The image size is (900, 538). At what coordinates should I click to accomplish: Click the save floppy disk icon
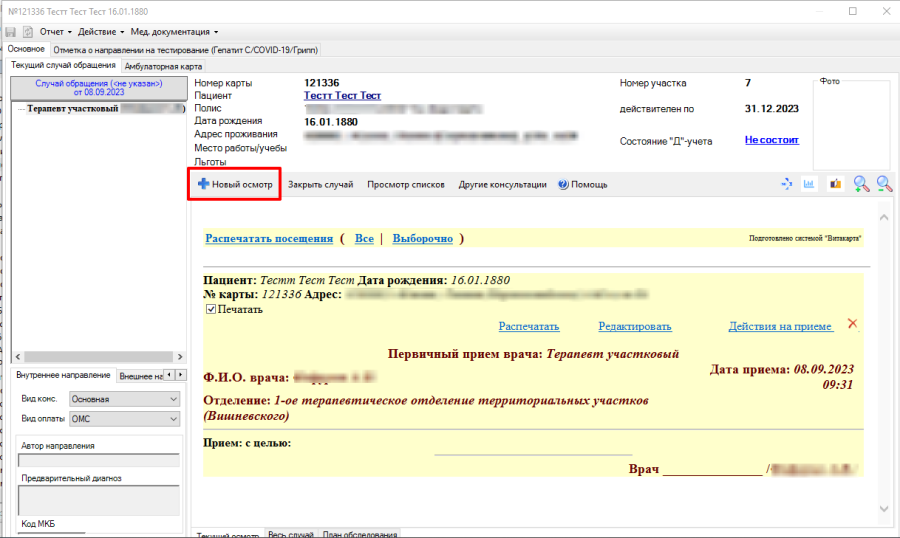tap(10, 32)
